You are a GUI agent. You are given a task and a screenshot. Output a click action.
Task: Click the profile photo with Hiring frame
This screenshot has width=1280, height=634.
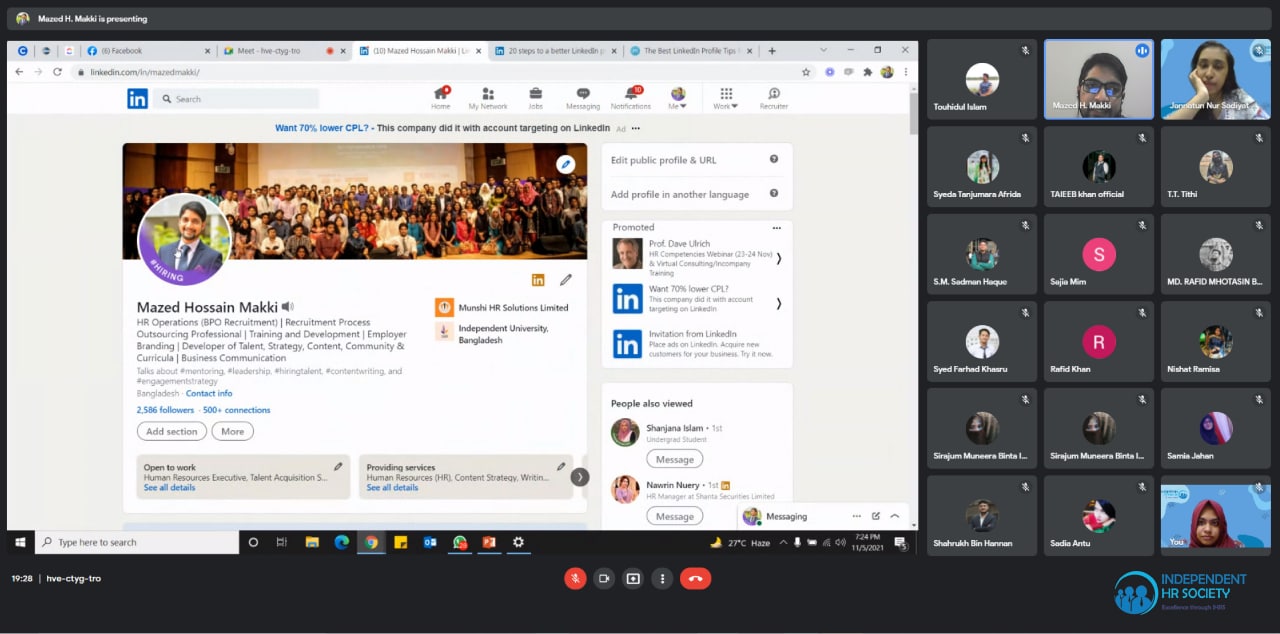[x=184, y=240]
